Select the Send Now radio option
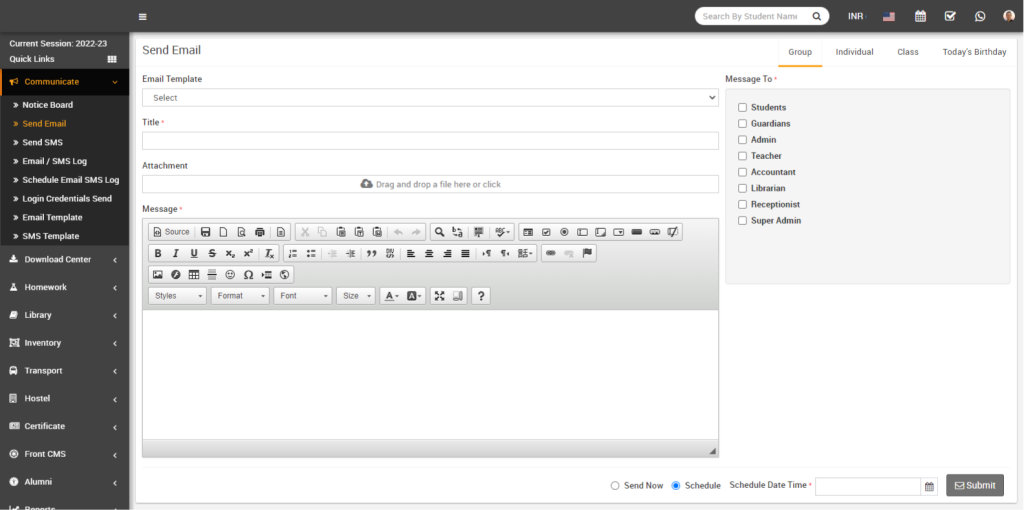The width and height of the screenshot is (1024, 510). coord(615,486)
